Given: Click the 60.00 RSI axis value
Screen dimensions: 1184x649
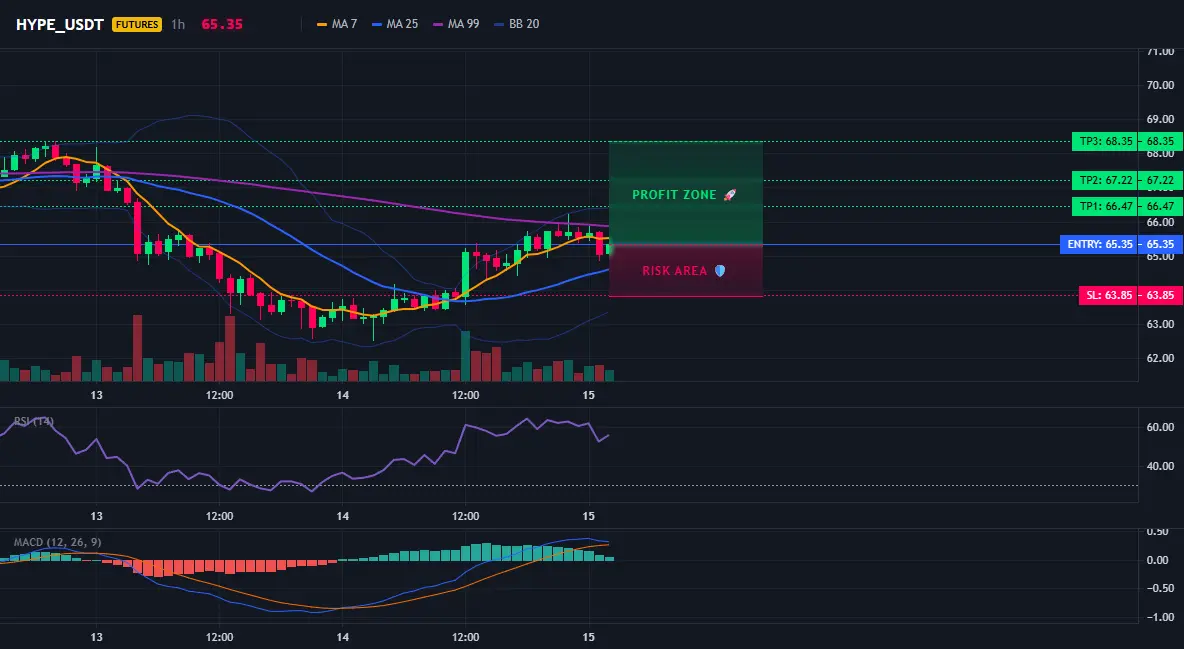Looking at the screenshot, I should pos(1160,427).
